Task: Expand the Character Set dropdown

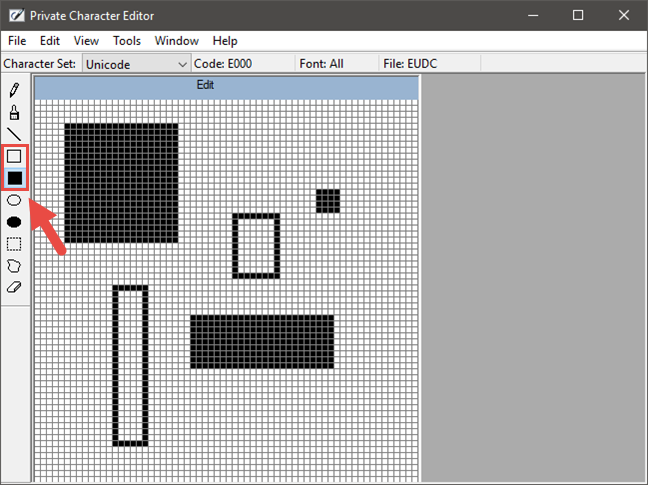Action: (136, 64)
